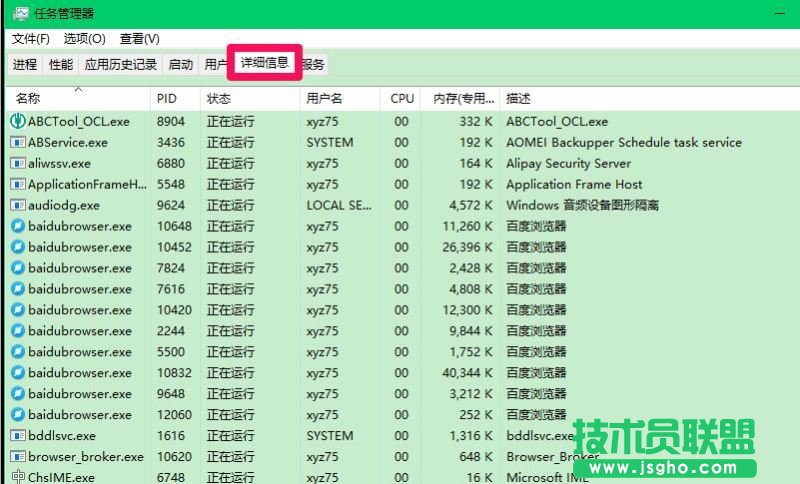Image resolution: width=800 pixels, height=484 pixels.
Task: Click PID value 10620
Action: point(174,456)
